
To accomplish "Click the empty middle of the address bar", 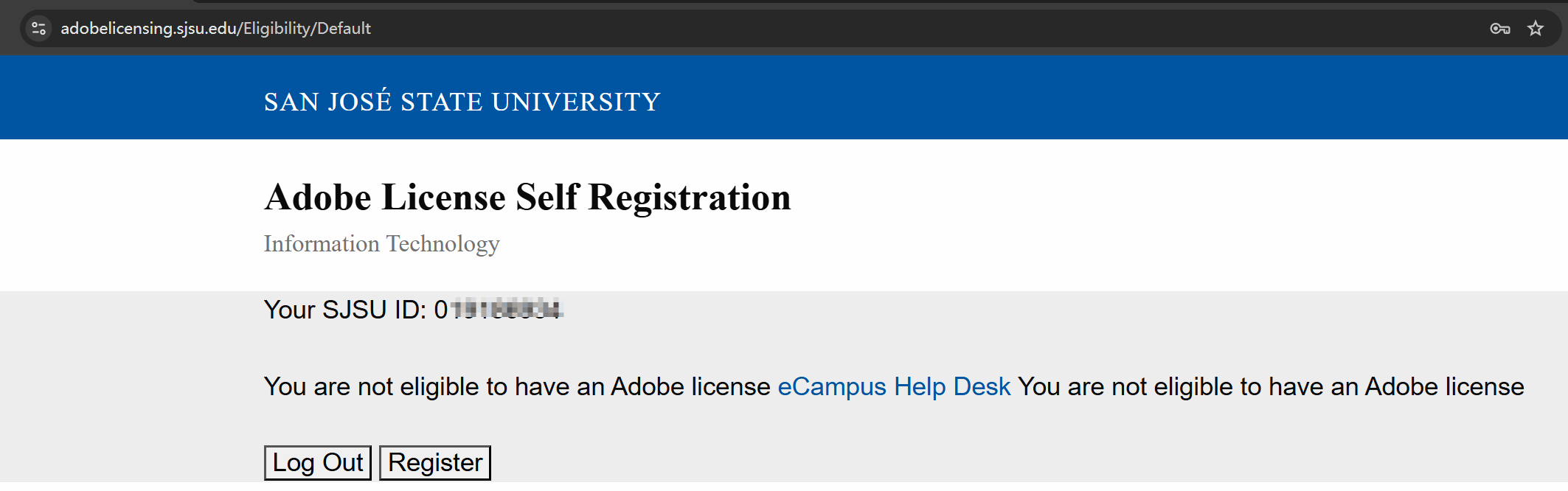I will 885,29.
